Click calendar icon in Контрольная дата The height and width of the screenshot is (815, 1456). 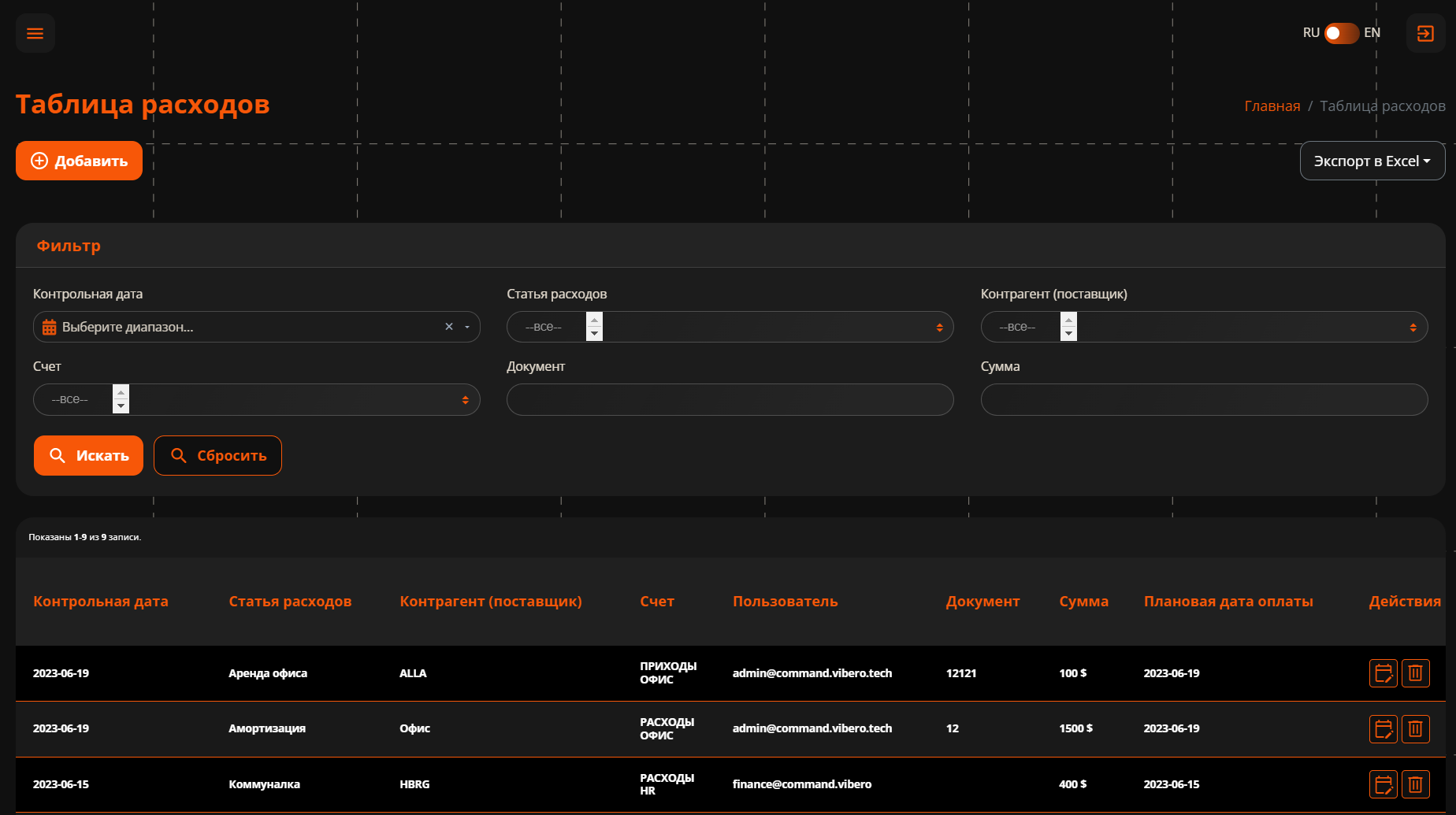click(x=49, y=327)
